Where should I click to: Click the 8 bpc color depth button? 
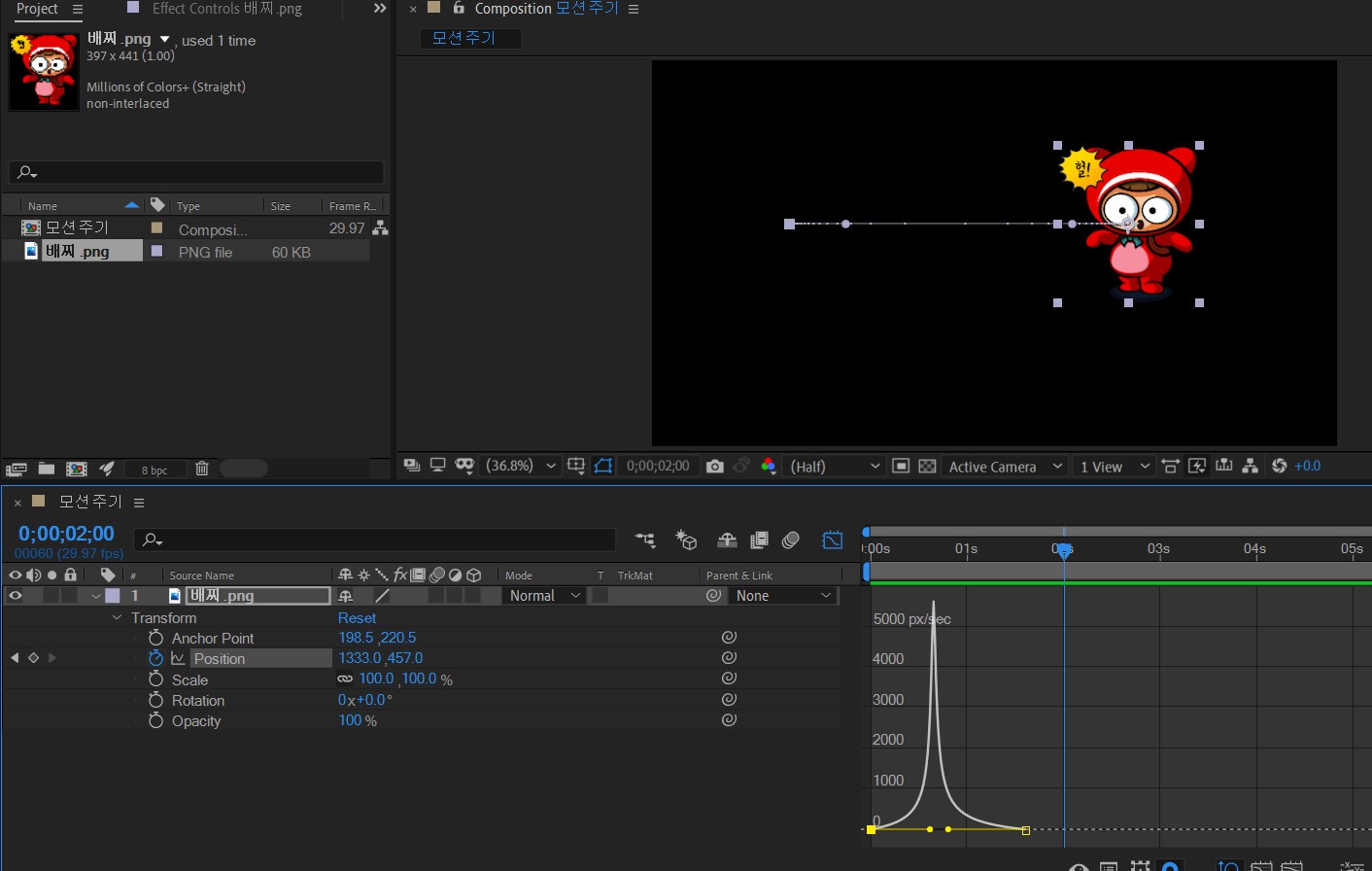(x=154, y=470)
